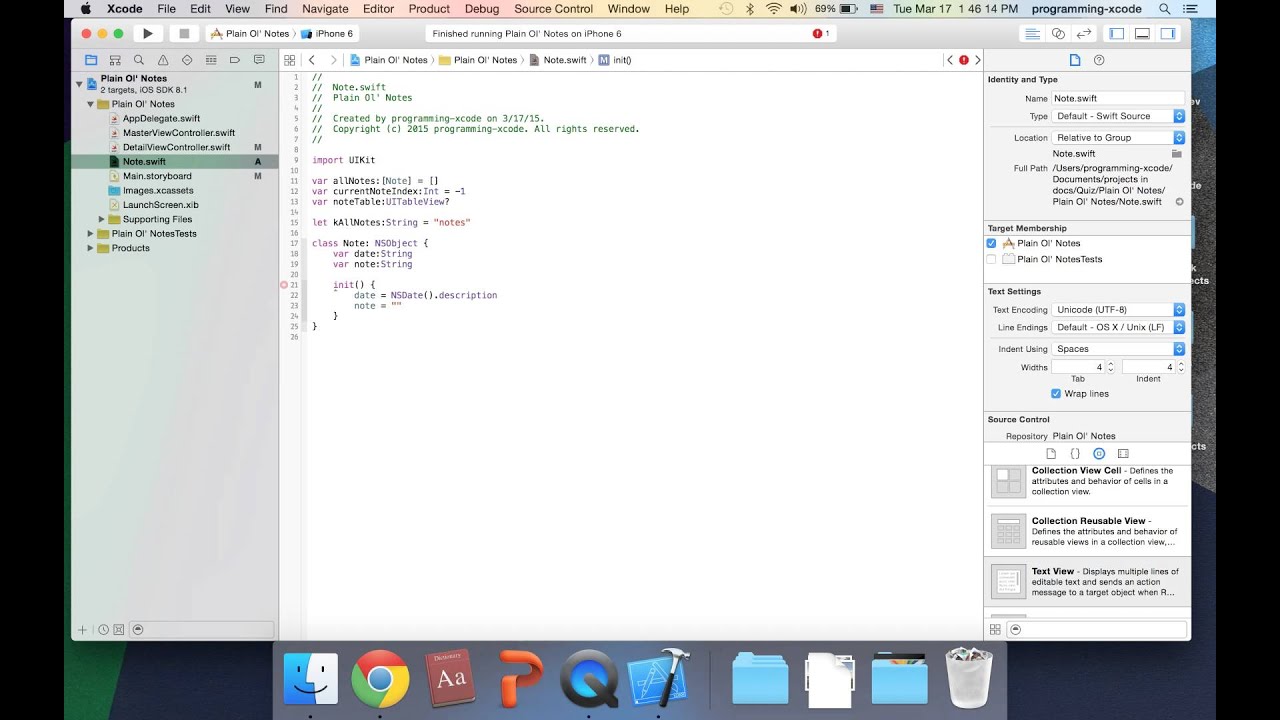1280x720 pixels.
Task: Switch to the Version editor
Action: [x=1083, y=33]
